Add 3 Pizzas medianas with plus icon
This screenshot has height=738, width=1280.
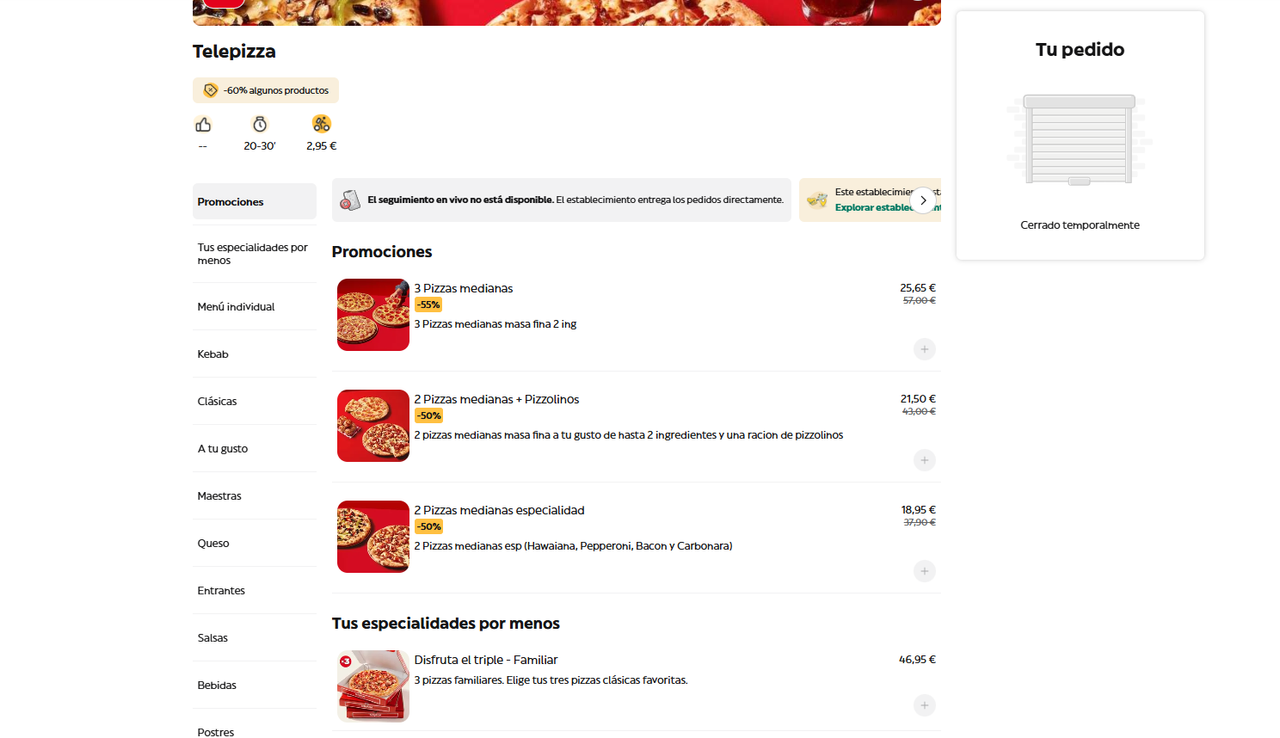click(925, 349)
